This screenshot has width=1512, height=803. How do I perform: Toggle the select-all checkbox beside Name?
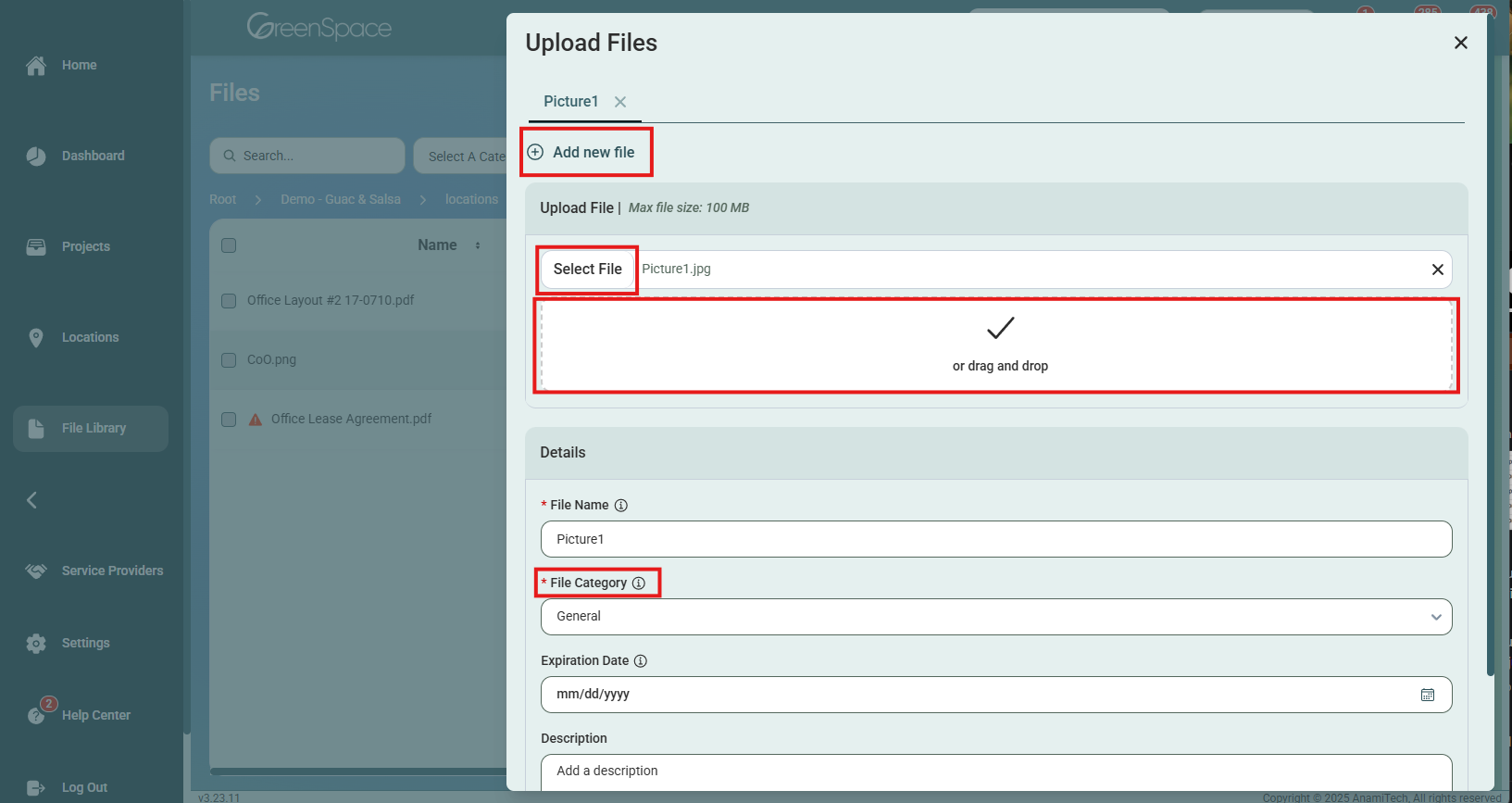229,245
